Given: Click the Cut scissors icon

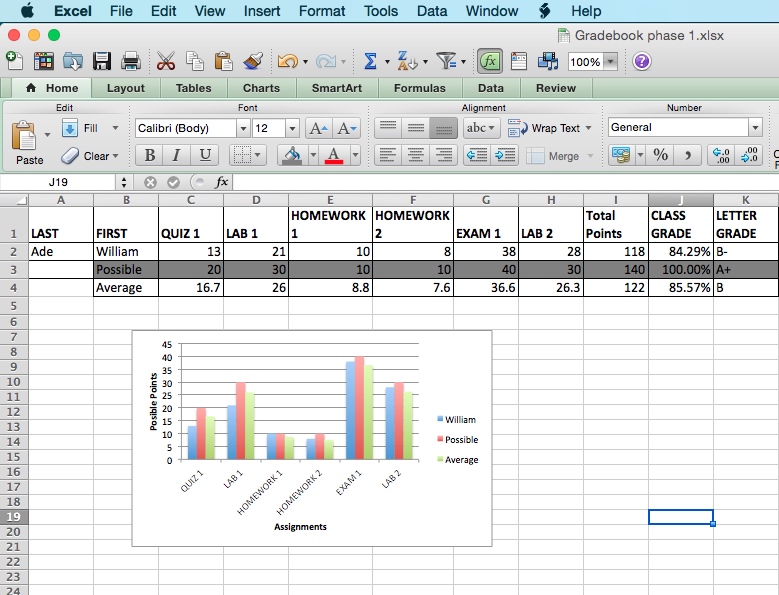Looking at the screenshot, I should point(167,62).
